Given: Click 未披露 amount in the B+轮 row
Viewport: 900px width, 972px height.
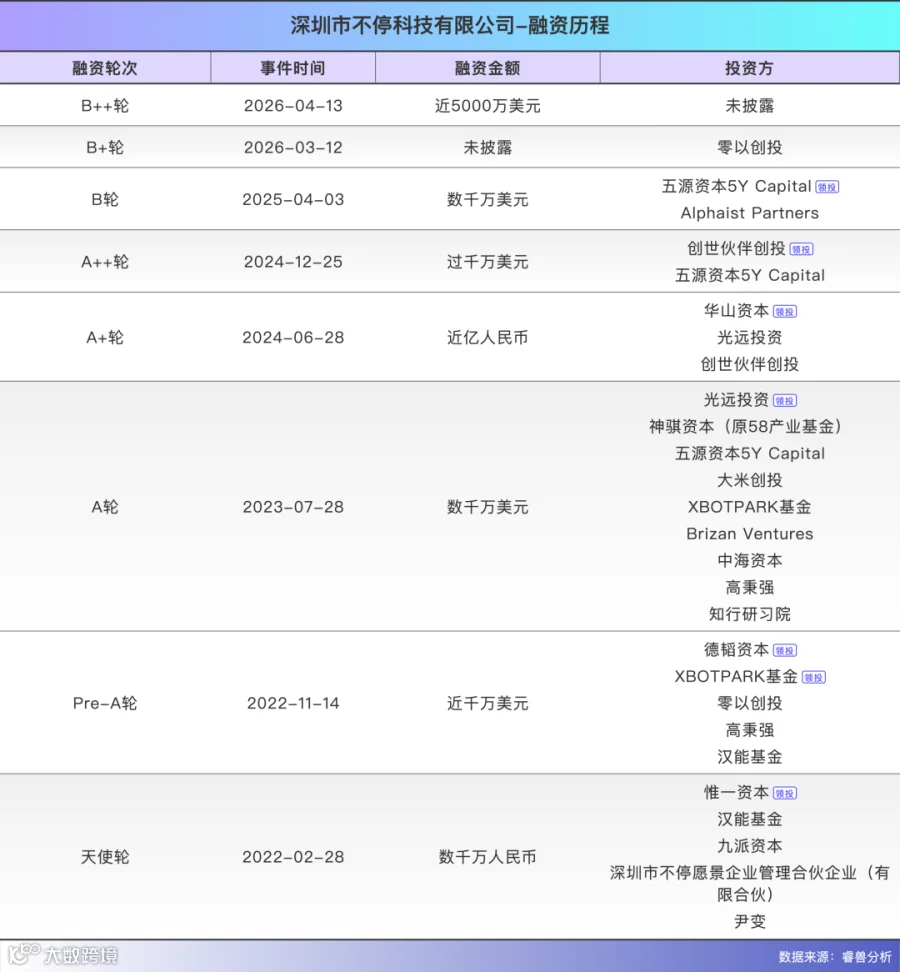Looking at the screenshot, I should click(487, 148).
